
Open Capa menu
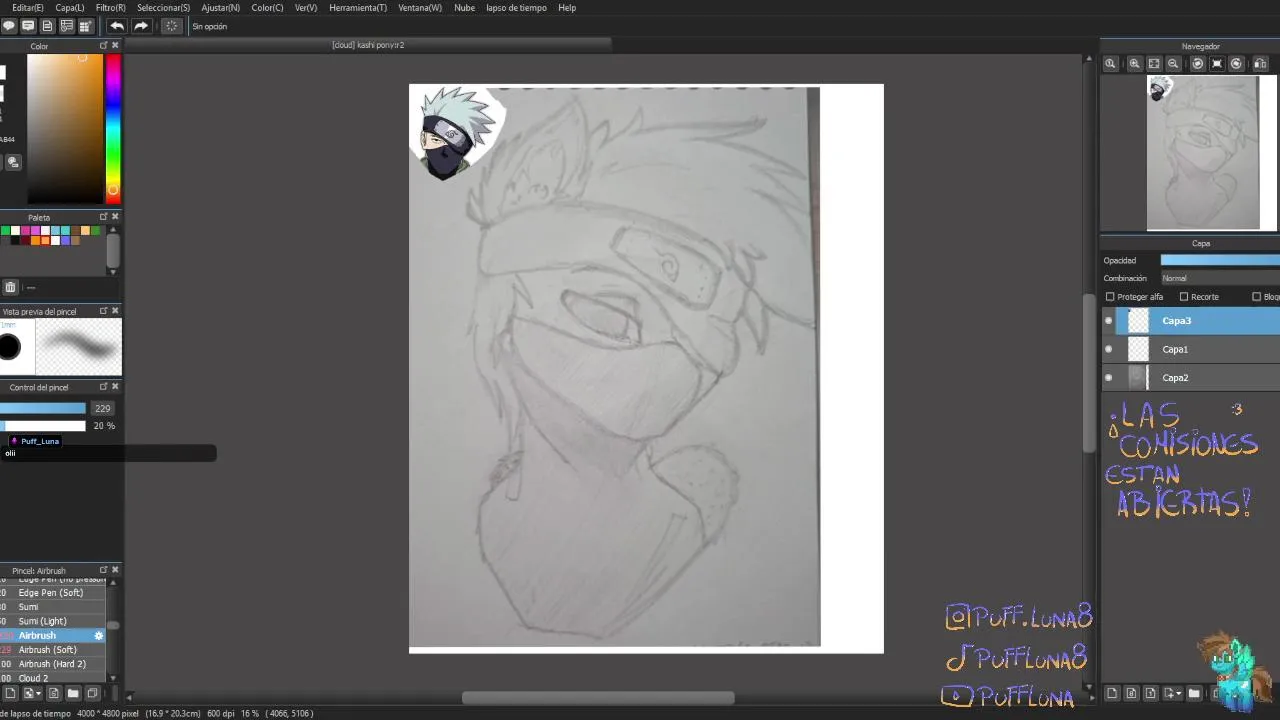pyautogui.click(x=69, y=7)
